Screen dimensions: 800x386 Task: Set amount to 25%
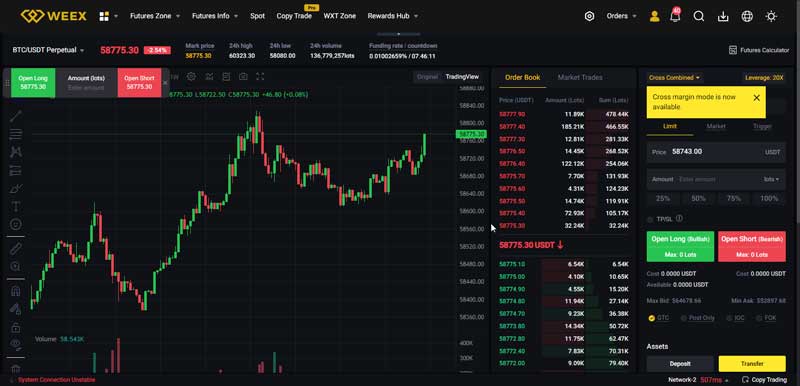coord(663,198)
